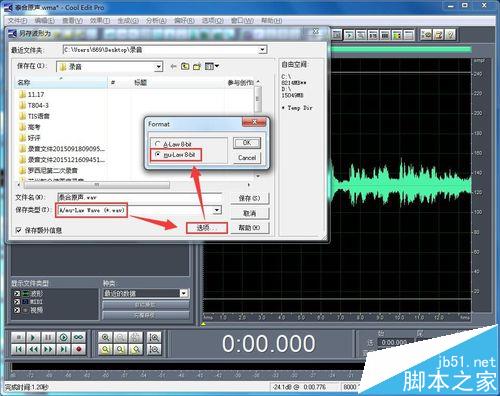Open the 效果(T) menu
Image resolution: width=500 pixels, height=396 pixels.
pos(100,21)
